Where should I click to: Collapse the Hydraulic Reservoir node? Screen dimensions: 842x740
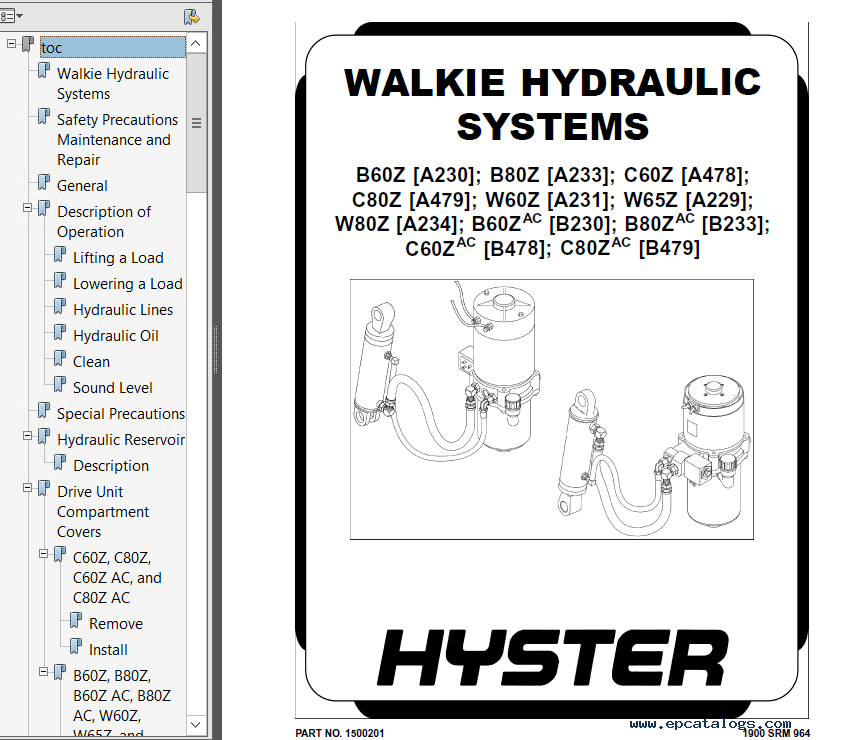(27, 436)
